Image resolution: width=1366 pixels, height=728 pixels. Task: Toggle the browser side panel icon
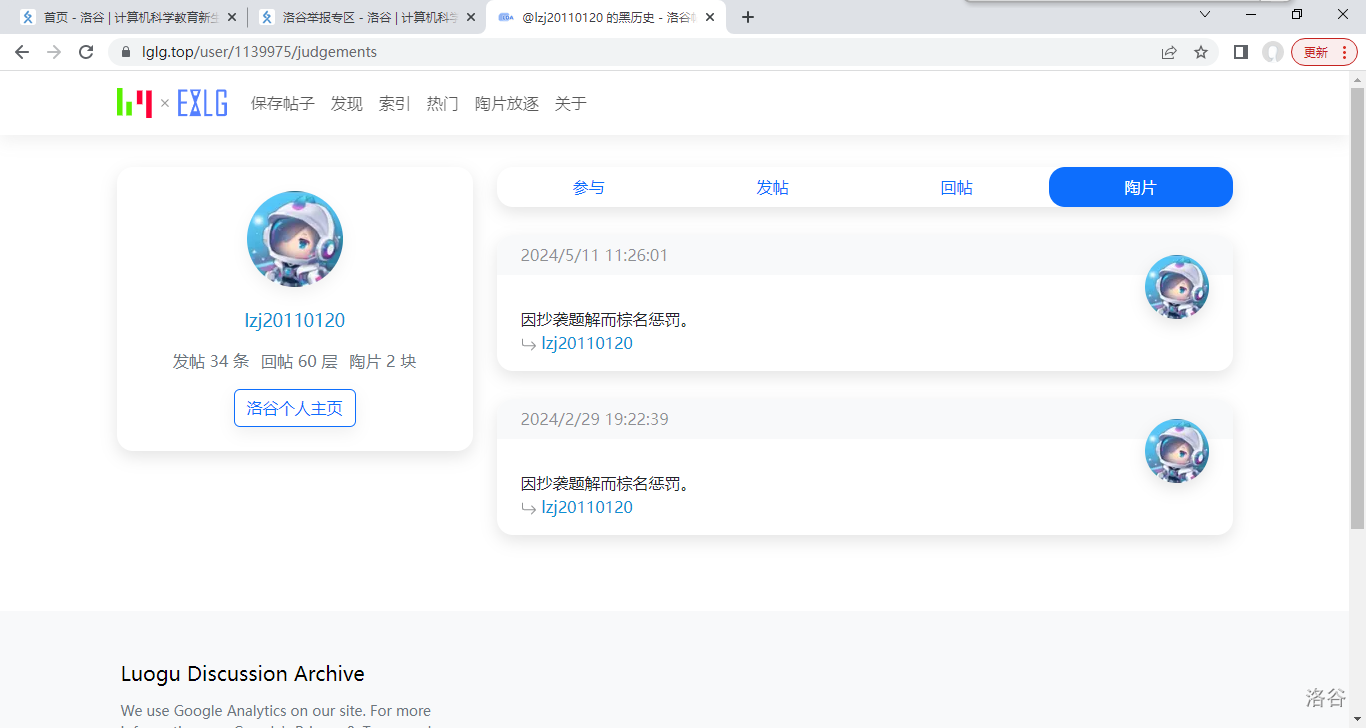point(1241,52)
